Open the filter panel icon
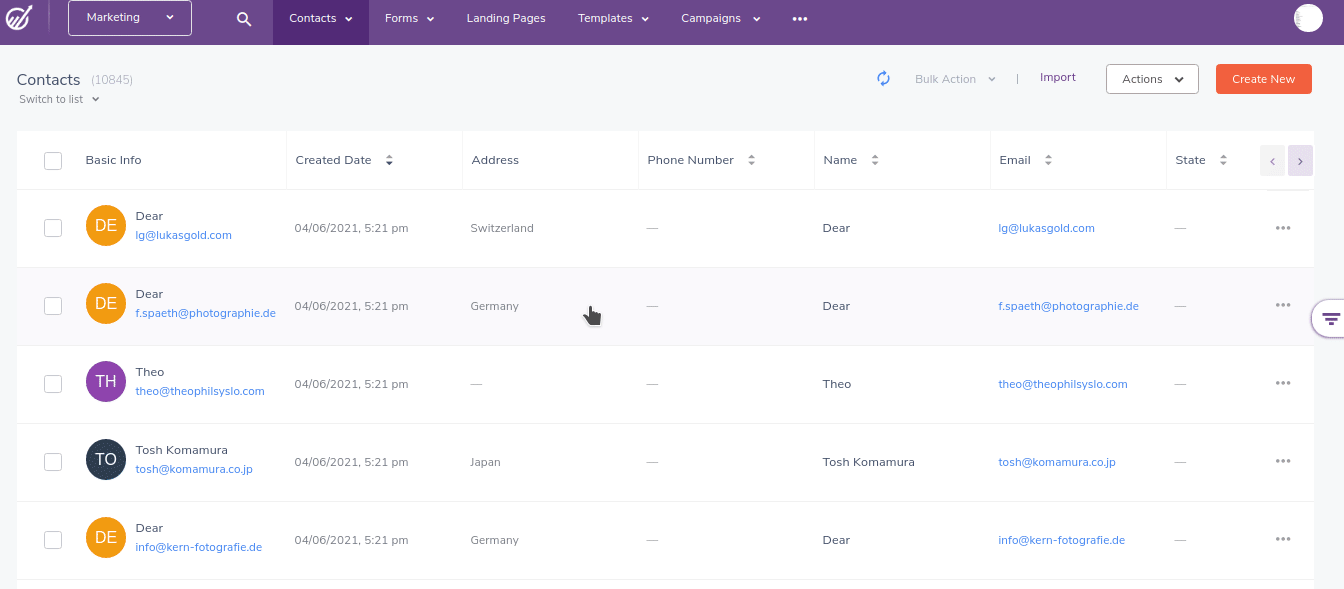Screen dimensions: 1344x589 pos(1330,319)
